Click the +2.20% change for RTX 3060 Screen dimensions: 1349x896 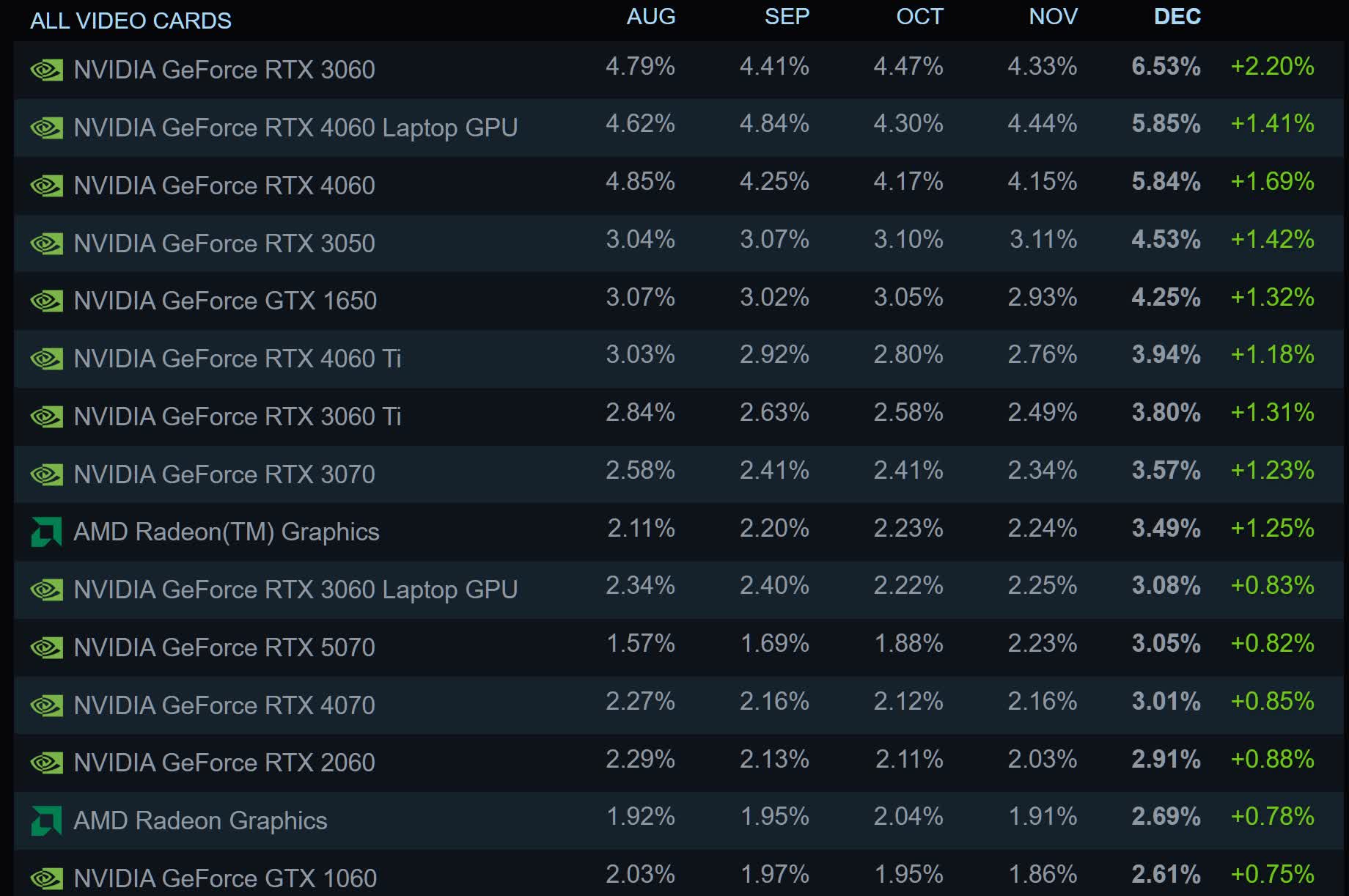point(1272,67)
